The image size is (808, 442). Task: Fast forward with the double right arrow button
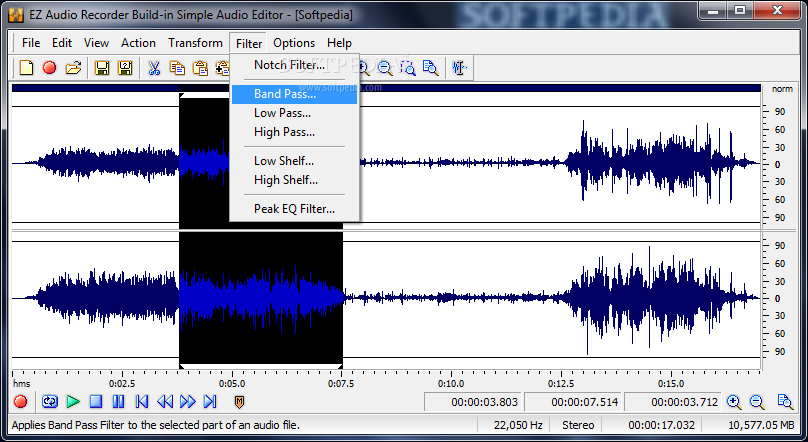pos(188,401)
